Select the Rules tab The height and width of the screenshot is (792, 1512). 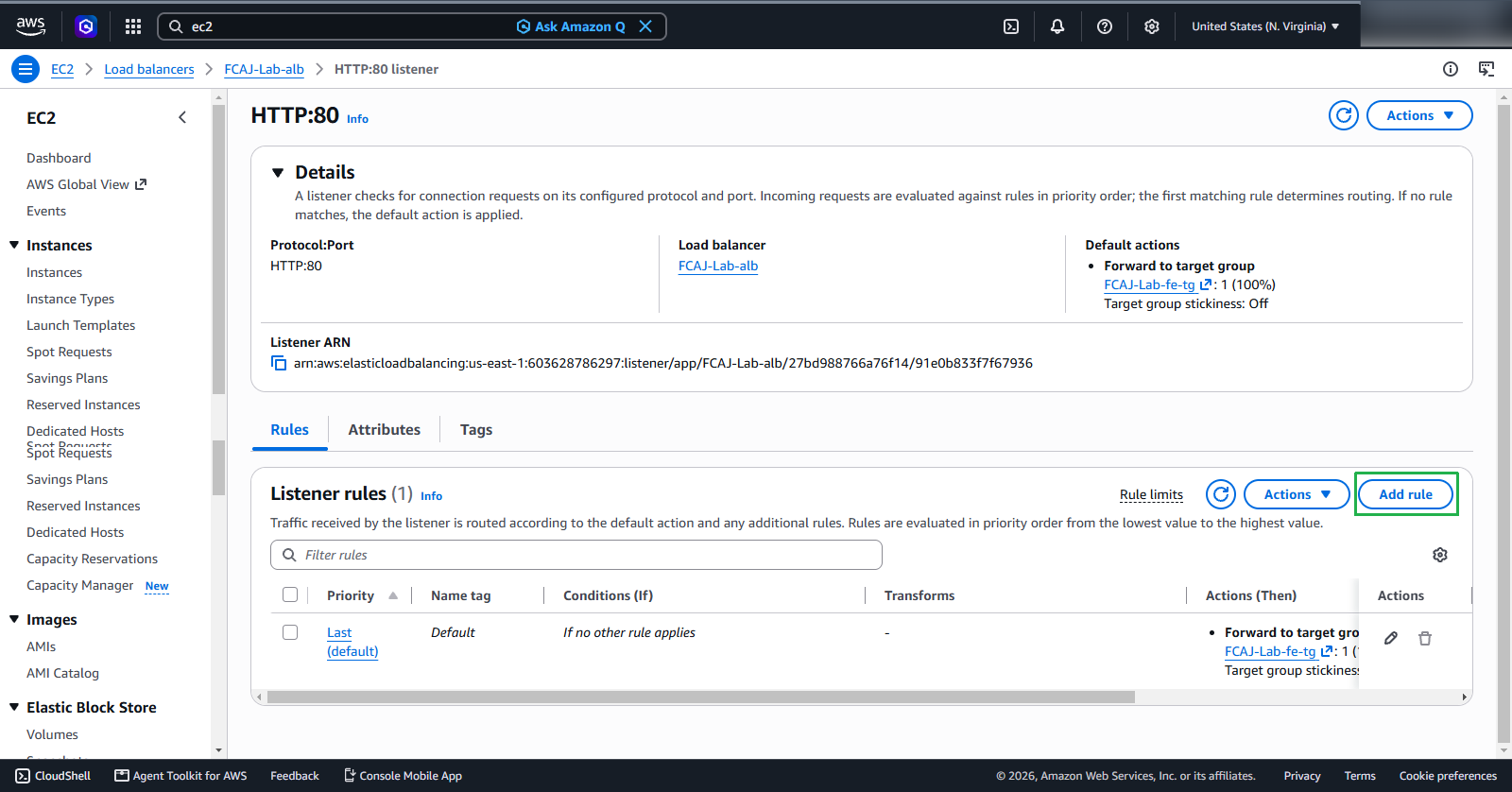pos(289,429)
